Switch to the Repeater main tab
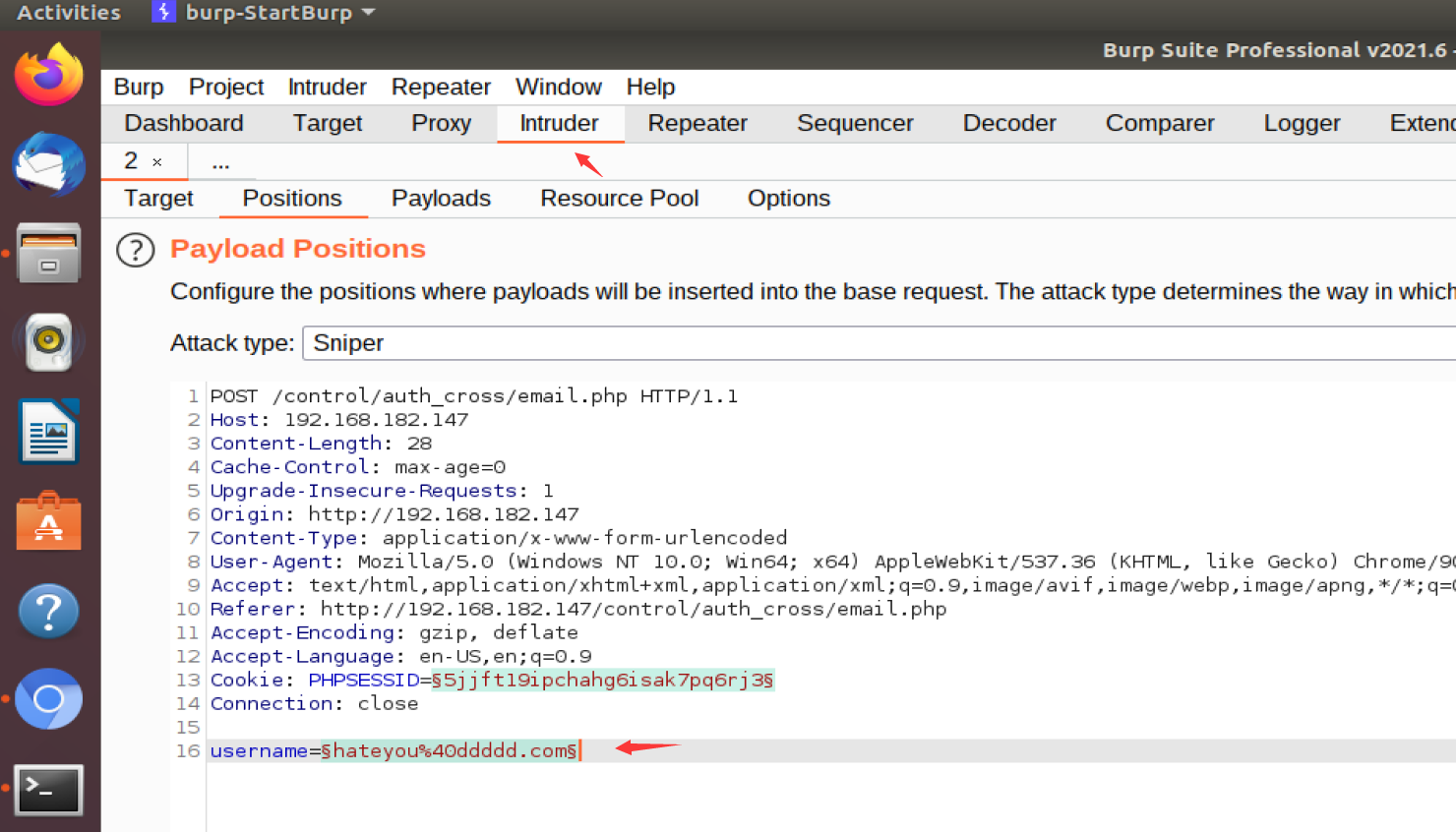 pyautogui.click(x=698, y=123)
